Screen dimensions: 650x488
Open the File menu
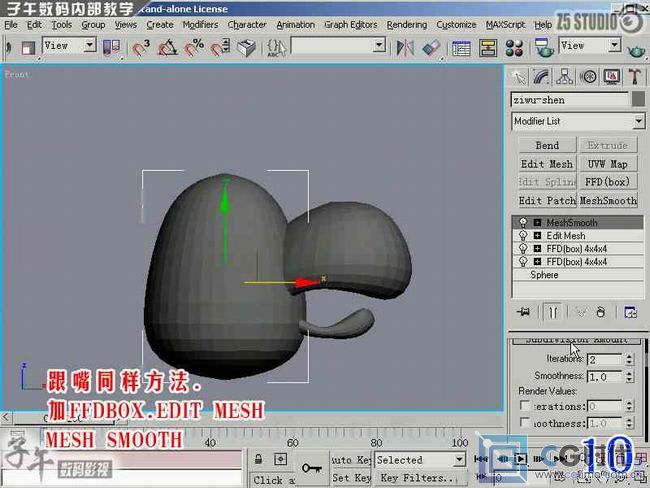pyautogui.click(x=11, y=25)
